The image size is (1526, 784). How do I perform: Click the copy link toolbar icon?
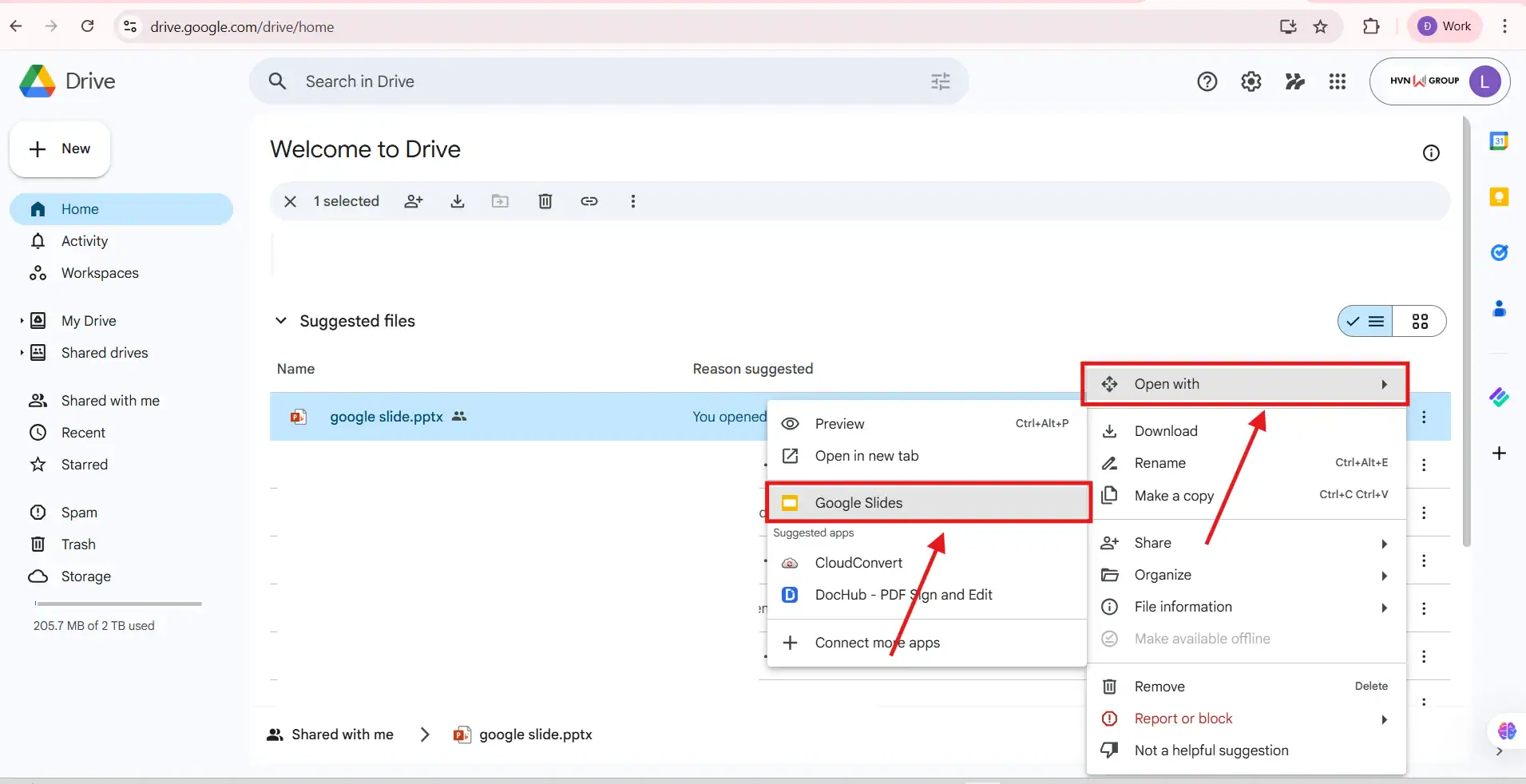589,201
